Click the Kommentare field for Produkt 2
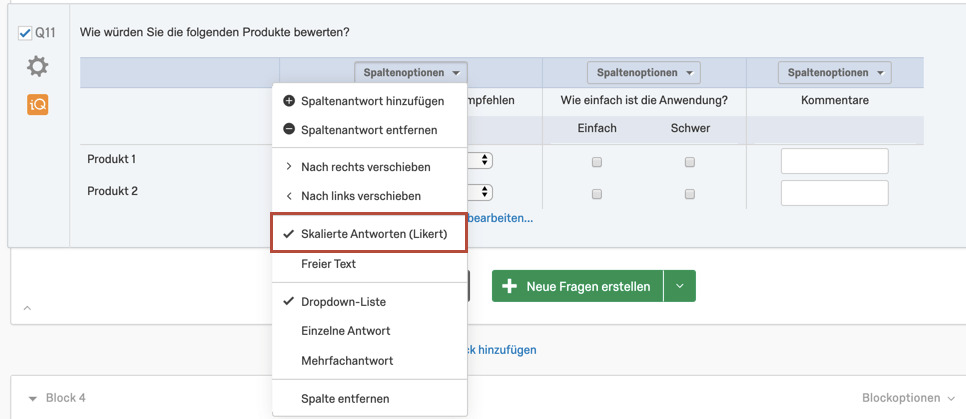The height and width of the screenshot is (419, 966). tap(835, 193)
